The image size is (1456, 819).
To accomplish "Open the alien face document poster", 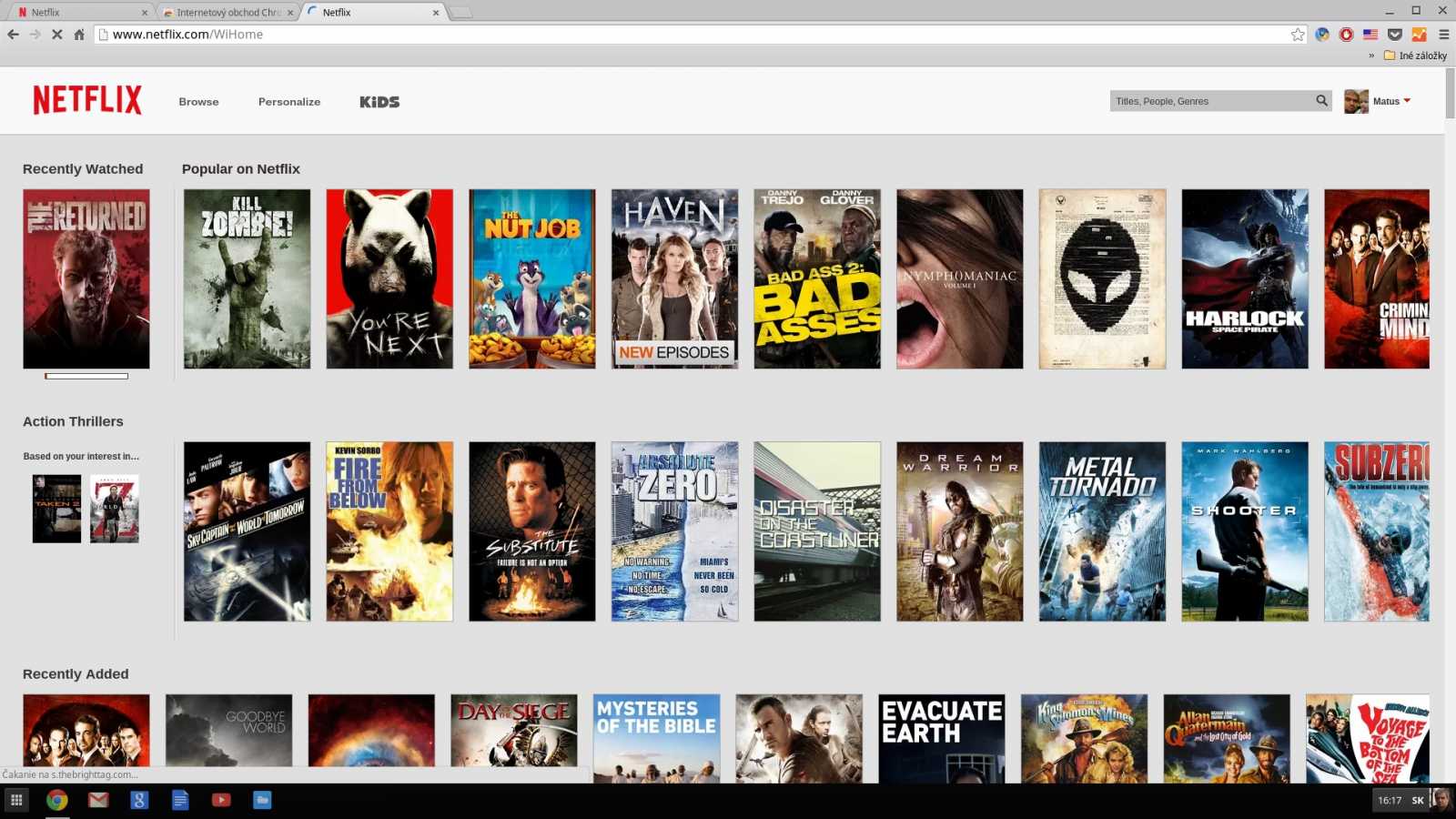I will [1102, 278].
